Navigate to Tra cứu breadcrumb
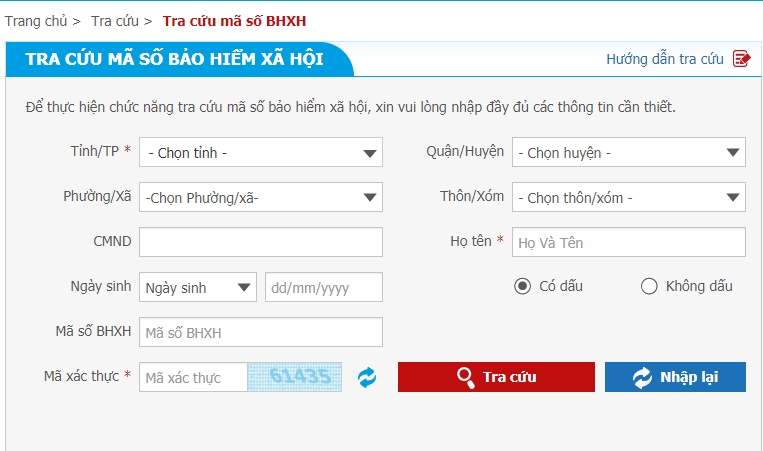Viewport: 763px width, 451px height. tap(114, 20)
